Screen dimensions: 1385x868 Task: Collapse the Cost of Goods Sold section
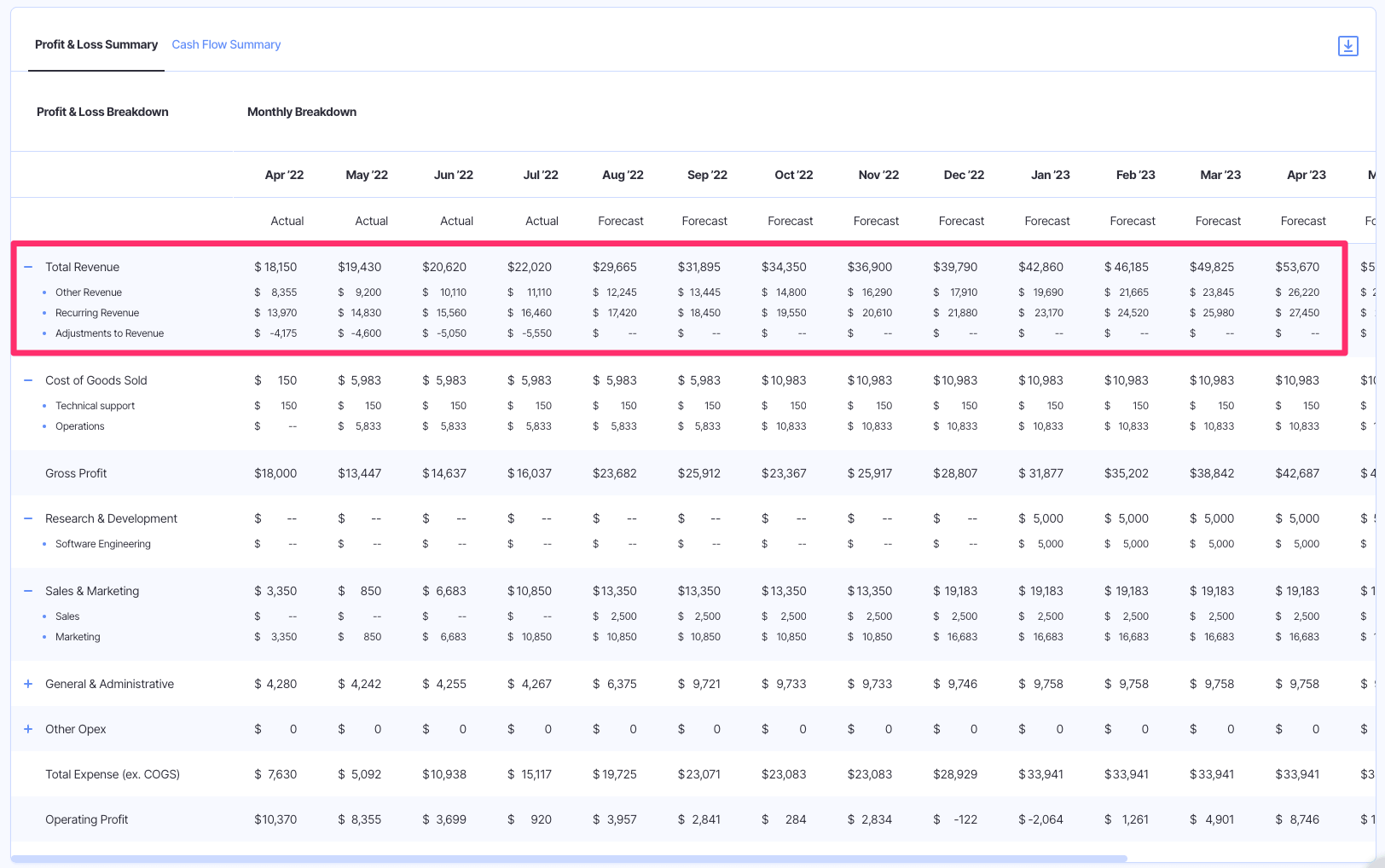[27, 379]
